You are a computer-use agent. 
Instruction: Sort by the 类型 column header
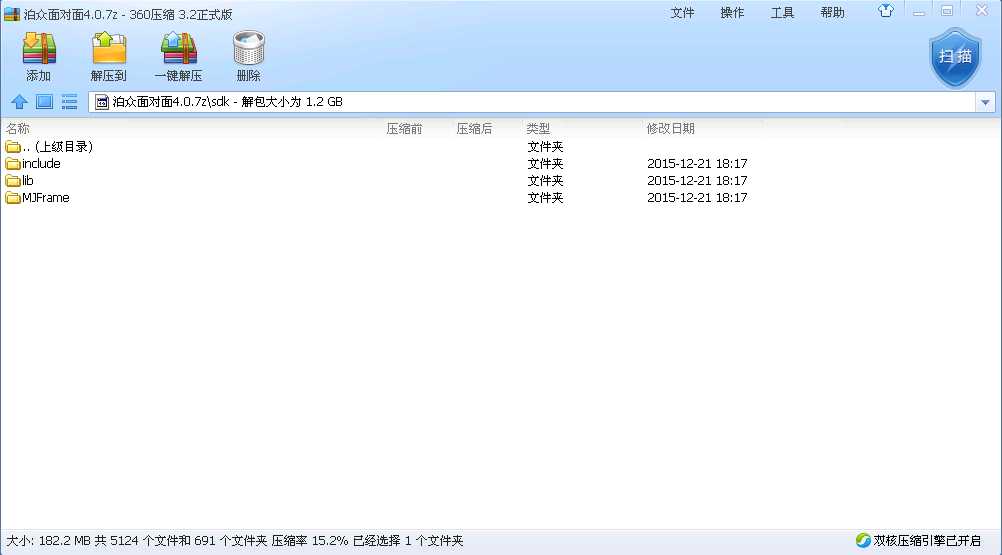pos(538,129)
